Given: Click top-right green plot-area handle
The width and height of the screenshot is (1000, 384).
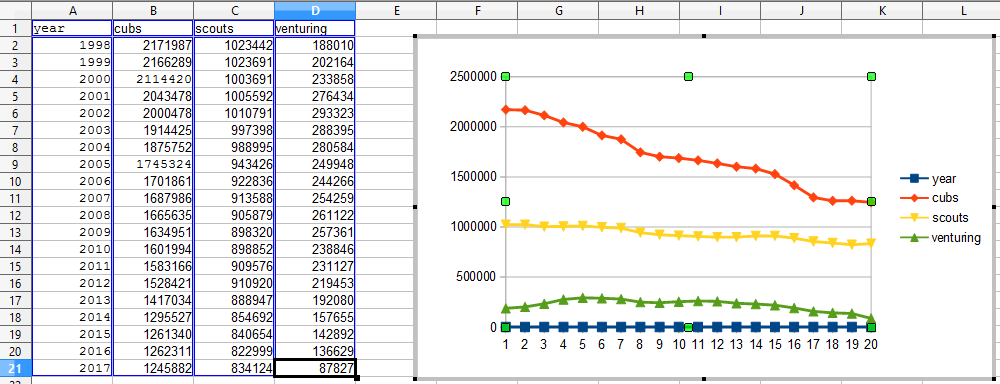Looking at the screenshot, I should click(871, 77).
